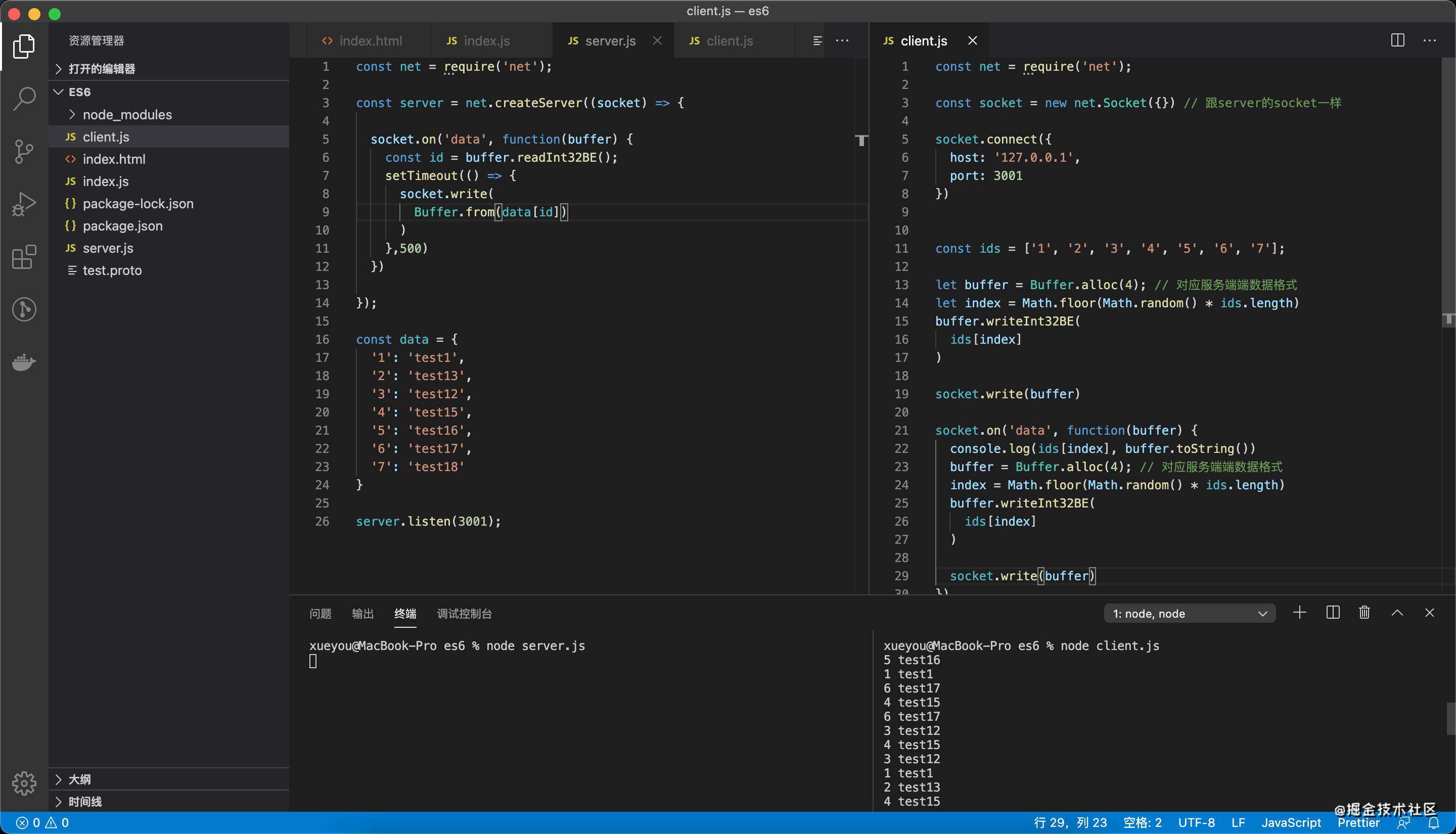The image size is (1456, 834).
Task: Click the errors indicator in status bar
Action: 28,823
